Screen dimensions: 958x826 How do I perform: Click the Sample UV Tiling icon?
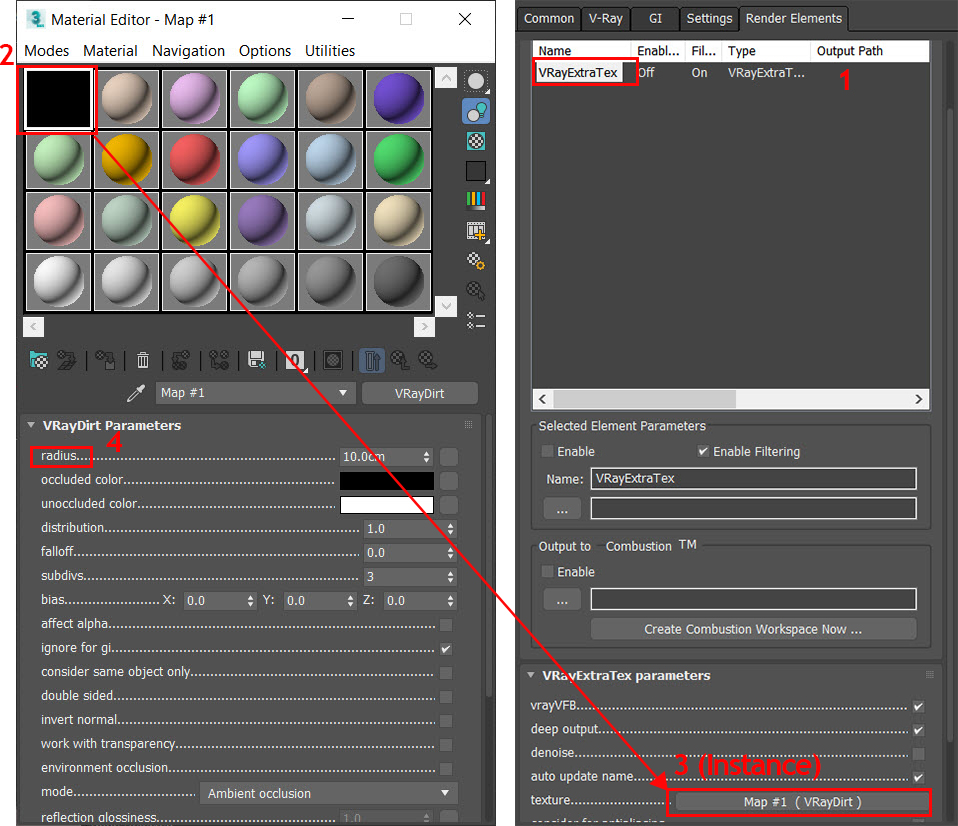click(x=476, y=171)
